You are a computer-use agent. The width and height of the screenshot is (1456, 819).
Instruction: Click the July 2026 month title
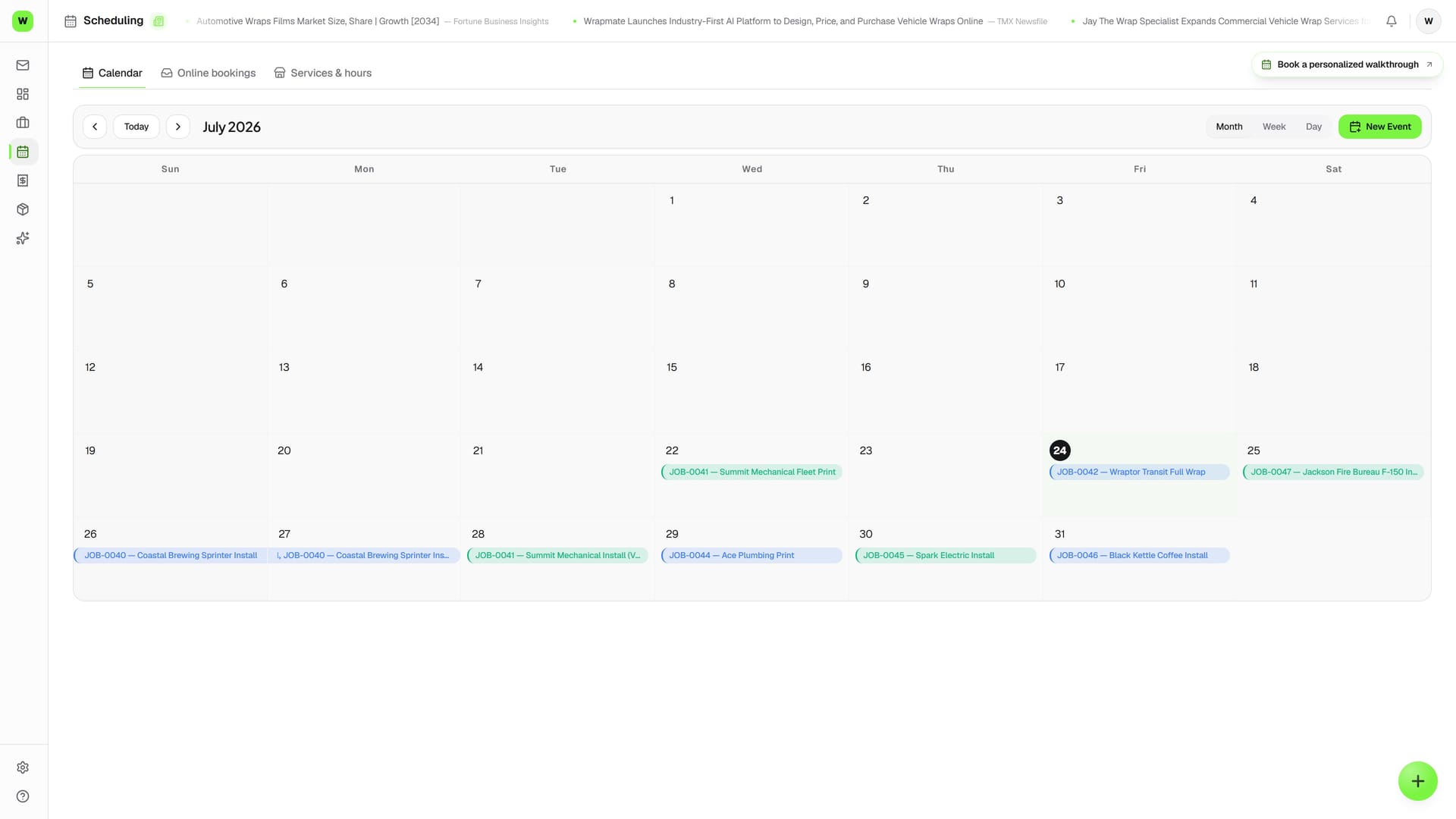point(231,127)
